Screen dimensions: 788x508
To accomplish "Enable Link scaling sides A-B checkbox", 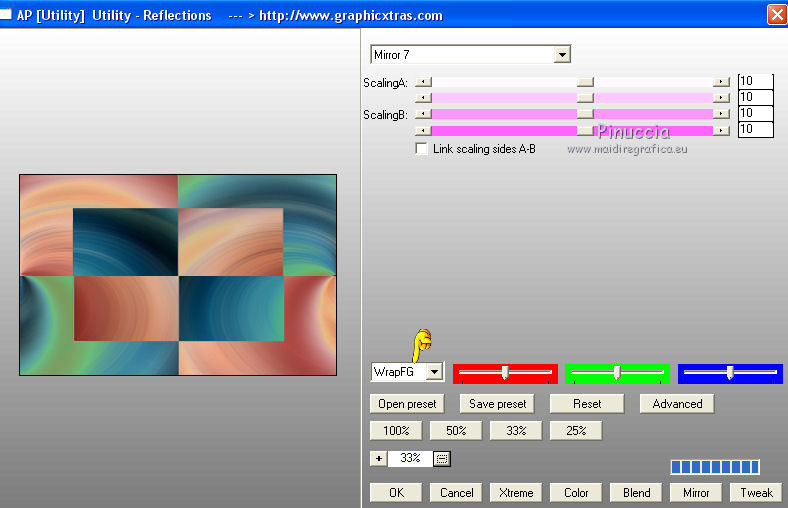I will pos(422,149).
